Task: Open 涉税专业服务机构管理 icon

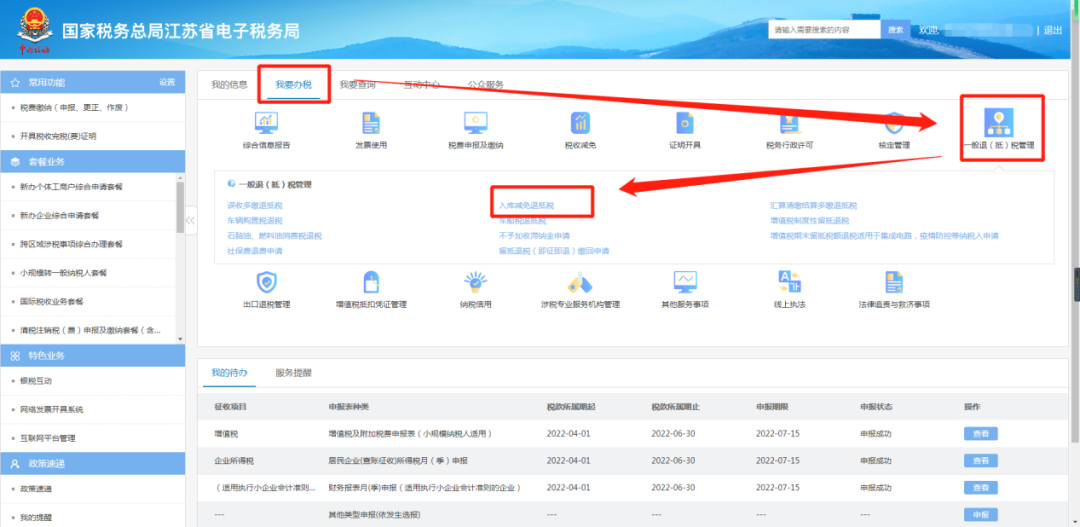Action: (x=580, y=282)
